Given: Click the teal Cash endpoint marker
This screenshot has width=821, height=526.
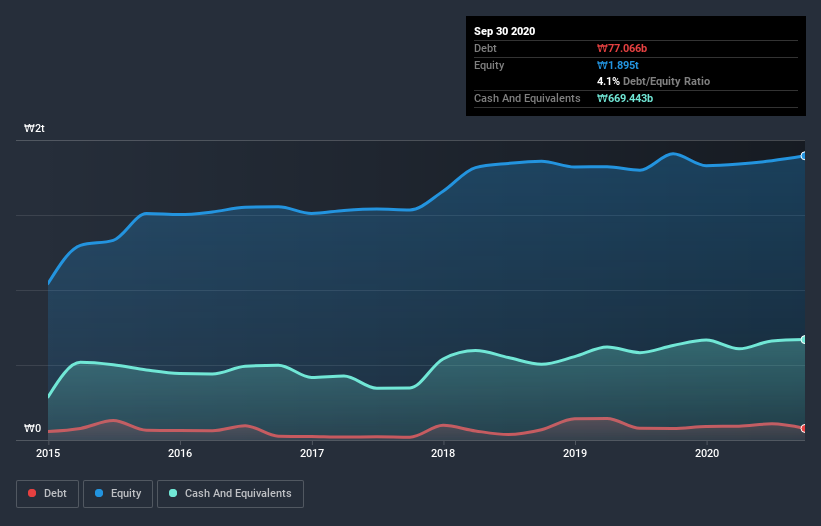Looking at the screenshot, I should [x=804, y=340].
